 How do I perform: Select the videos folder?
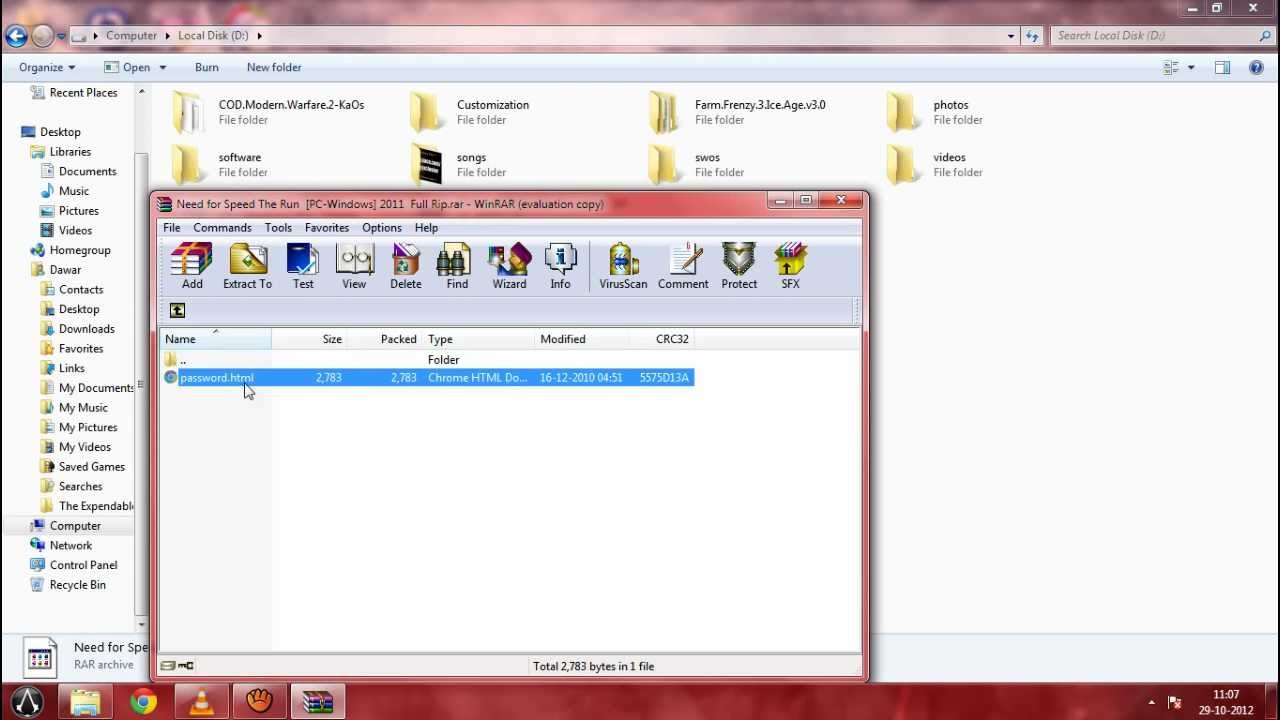coord(935,165)
